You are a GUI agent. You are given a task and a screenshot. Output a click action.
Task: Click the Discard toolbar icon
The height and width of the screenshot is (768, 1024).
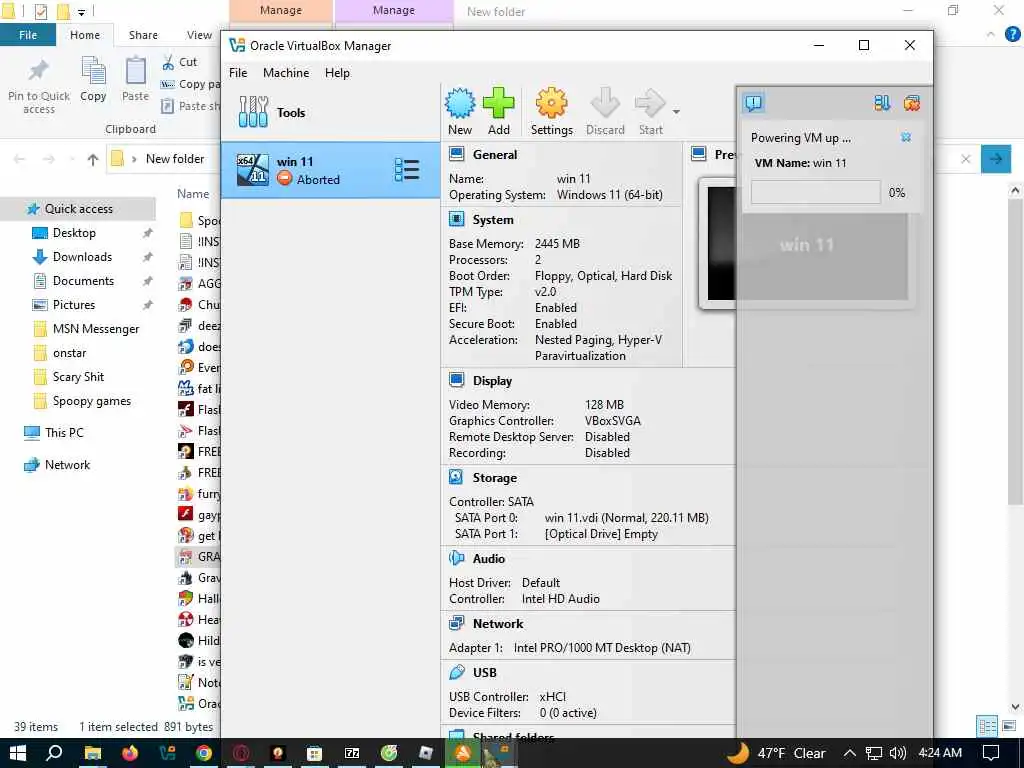[605, 103]
